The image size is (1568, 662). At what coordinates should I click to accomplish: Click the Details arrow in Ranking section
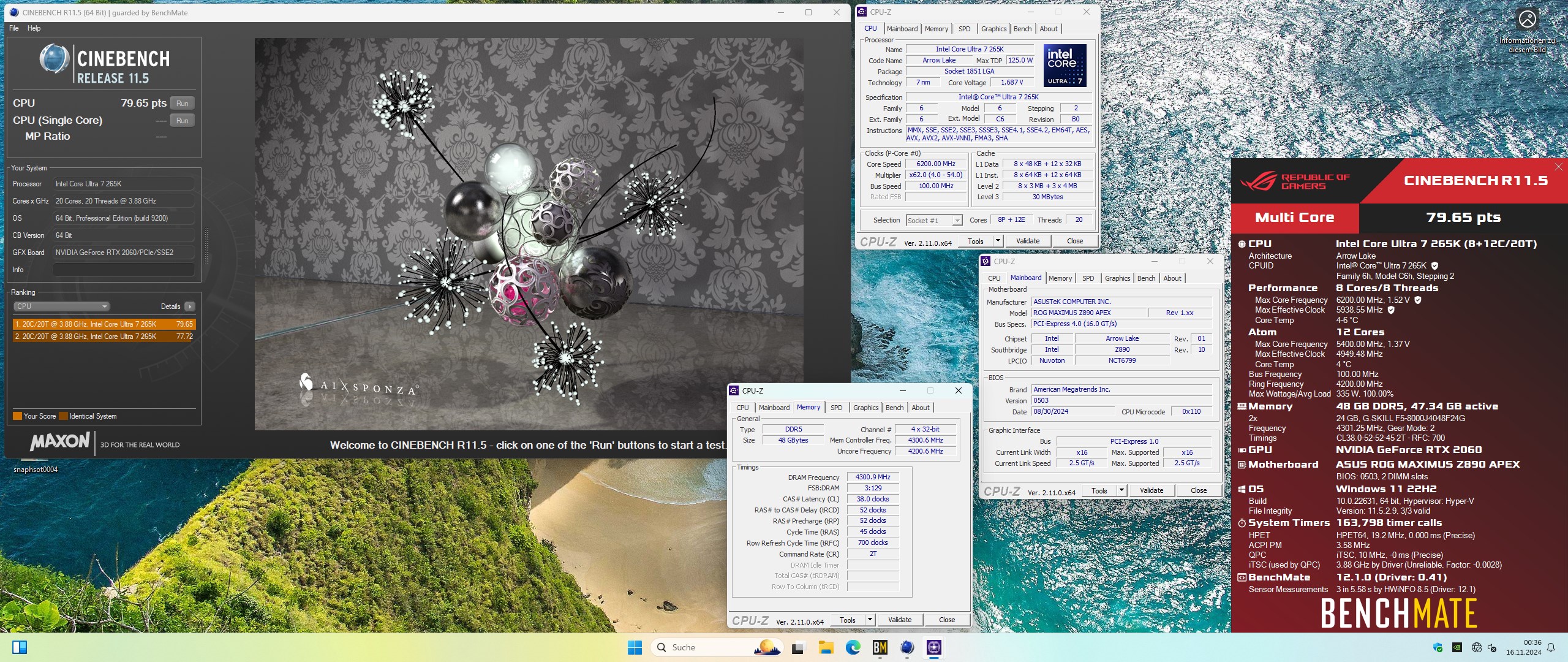click(x=189, y=306)
